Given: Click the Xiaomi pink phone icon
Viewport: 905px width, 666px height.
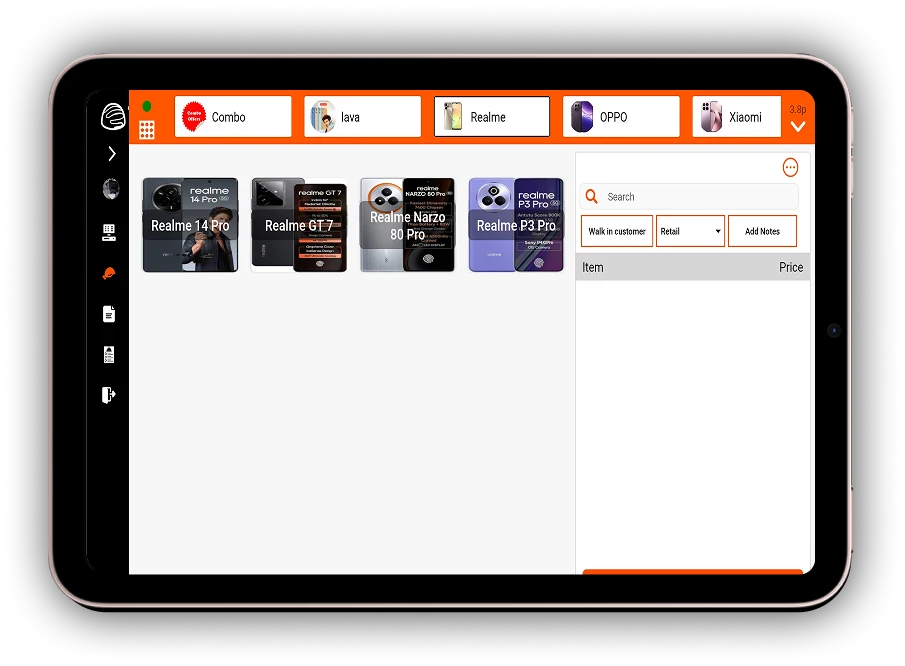Looking at the screenshot, I should pos(711,117).
